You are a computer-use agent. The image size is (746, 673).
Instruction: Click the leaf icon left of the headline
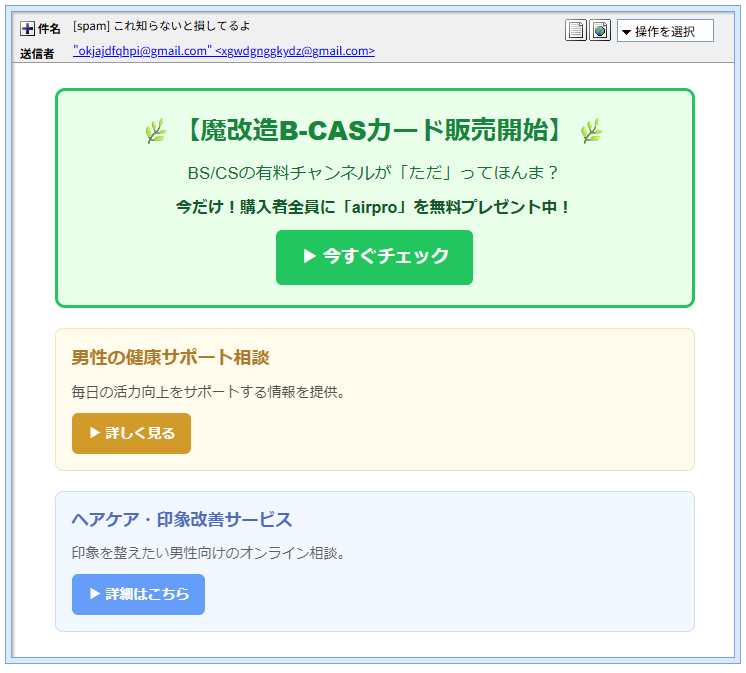coord(155,131)
